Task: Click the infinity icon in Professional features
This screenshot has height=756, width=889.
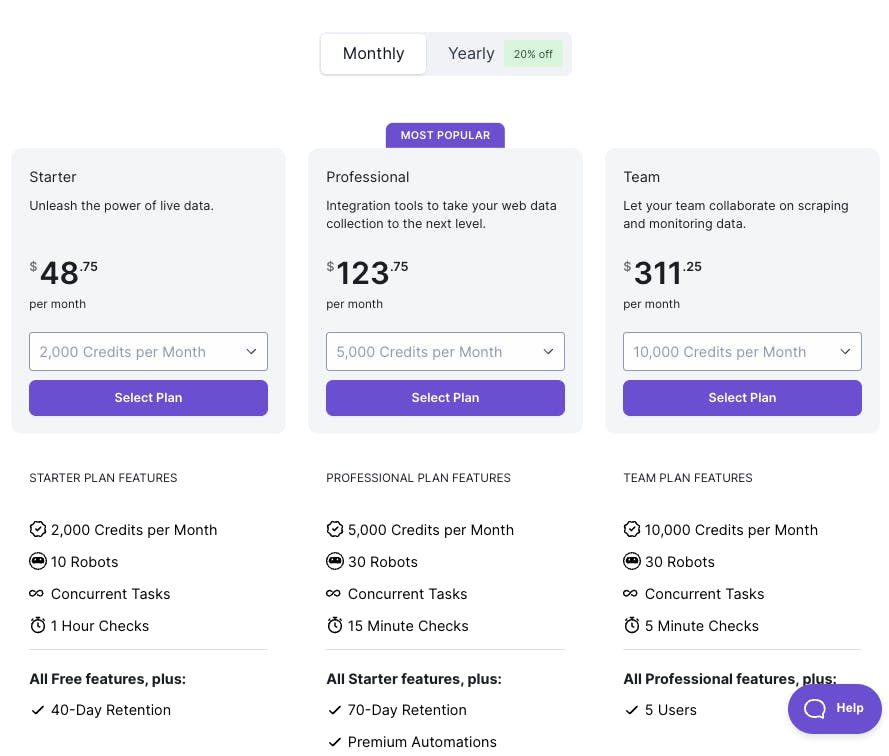Action: tap(335, 593)
